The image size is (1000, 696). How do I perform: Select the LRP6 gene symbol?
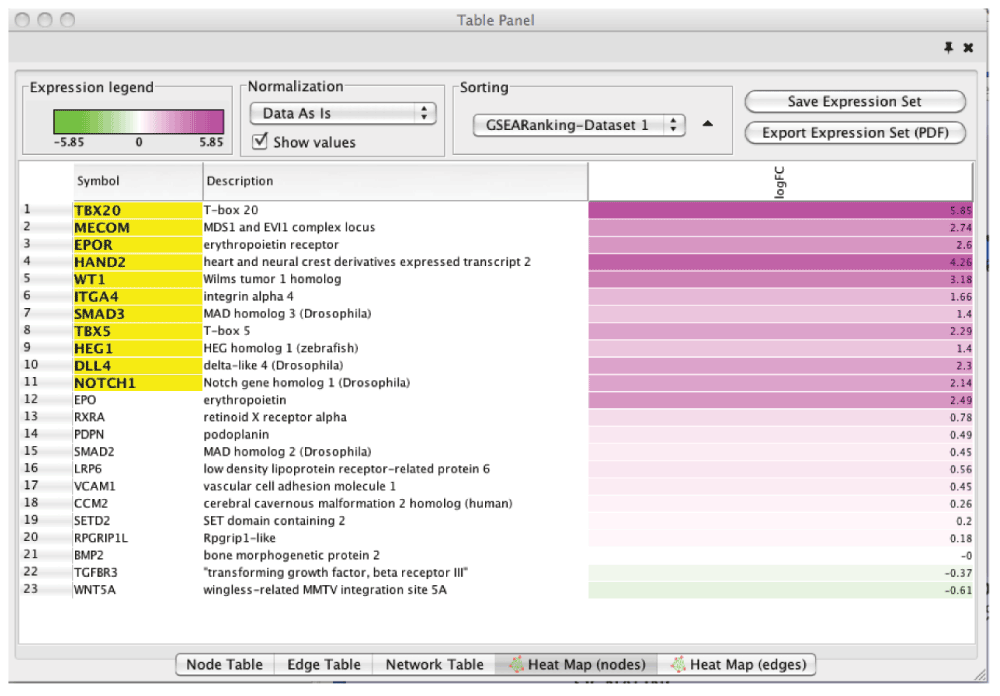pyautogui.click(x=87, y=469)
